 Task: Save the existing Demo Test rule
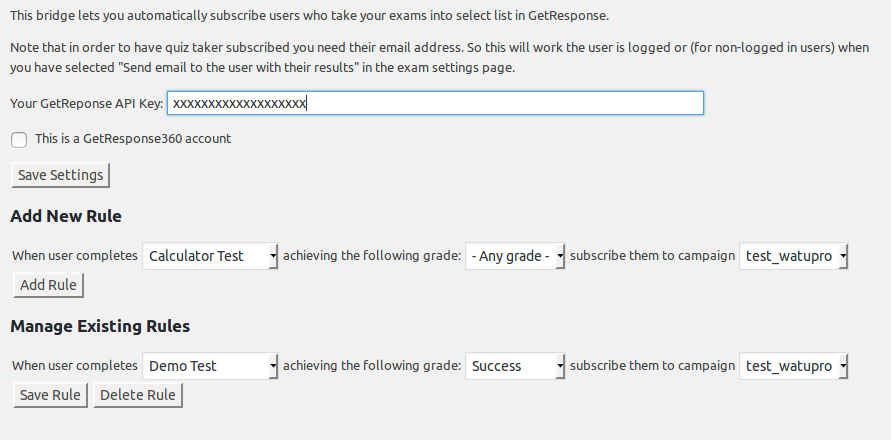point(50,395)
